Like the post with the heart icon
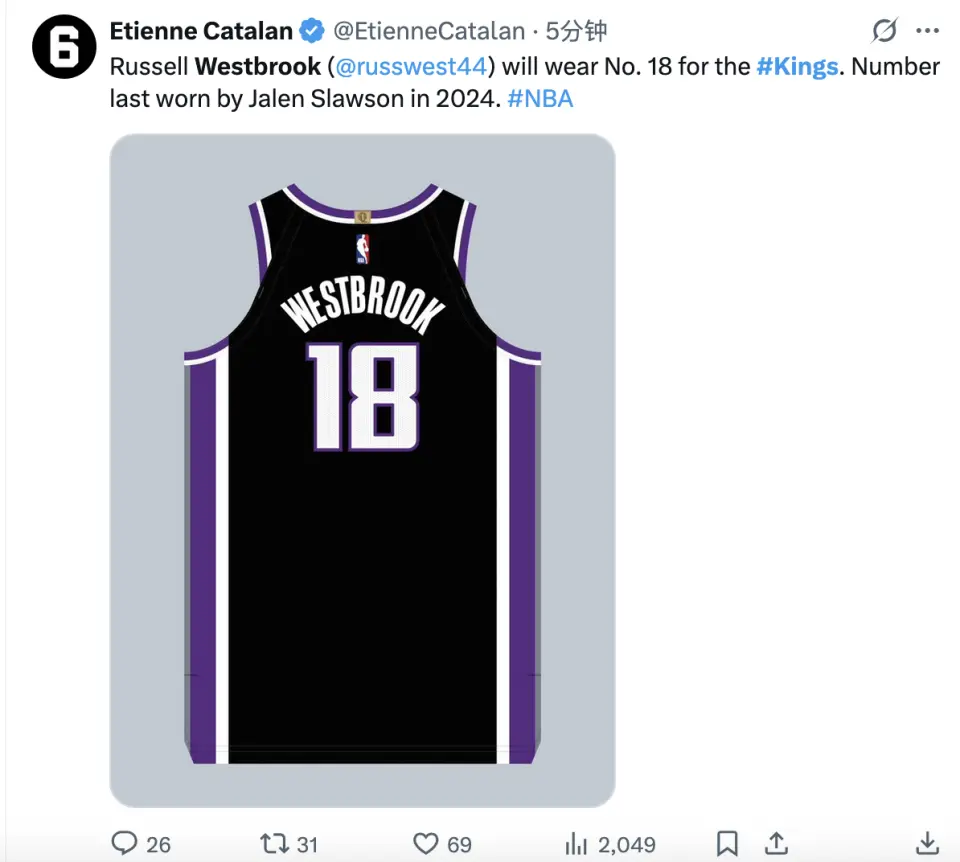 tap(427, 843)
